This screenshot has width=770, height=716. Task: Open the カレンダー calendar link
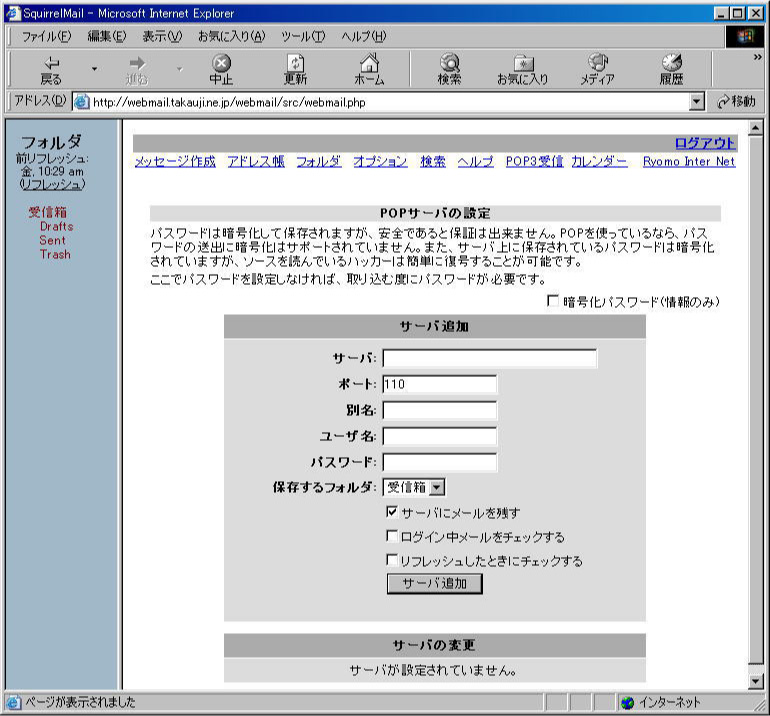[x=599, y=162]
